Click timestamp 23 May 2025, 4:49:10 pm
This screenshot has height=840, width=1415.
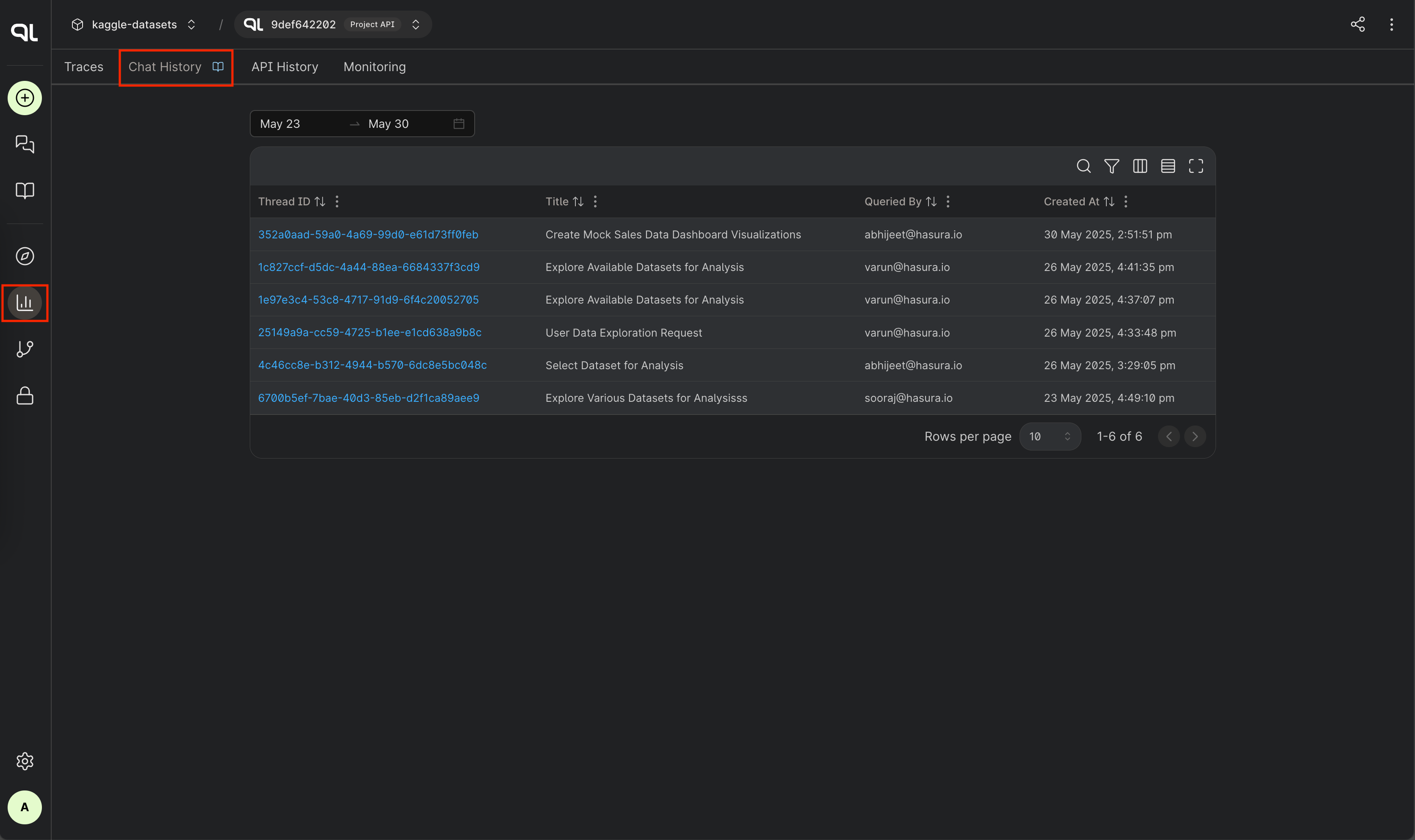tap(1109, 398)
